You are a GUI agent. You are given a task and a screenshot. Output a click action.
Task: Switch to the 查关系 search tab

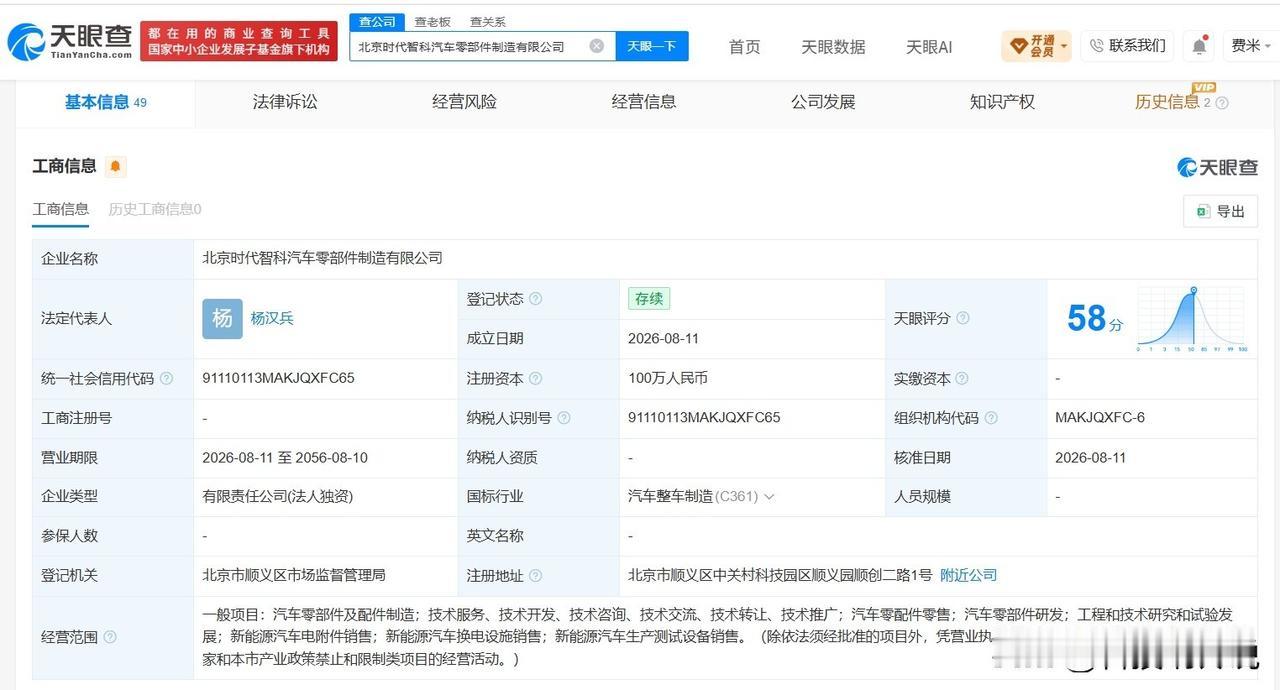point(488,21)
